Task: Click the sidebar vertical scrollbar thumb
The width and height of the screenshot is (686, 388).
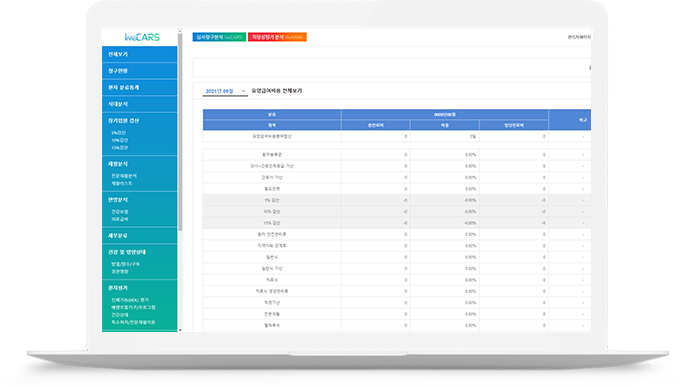Action: [180, 132]
